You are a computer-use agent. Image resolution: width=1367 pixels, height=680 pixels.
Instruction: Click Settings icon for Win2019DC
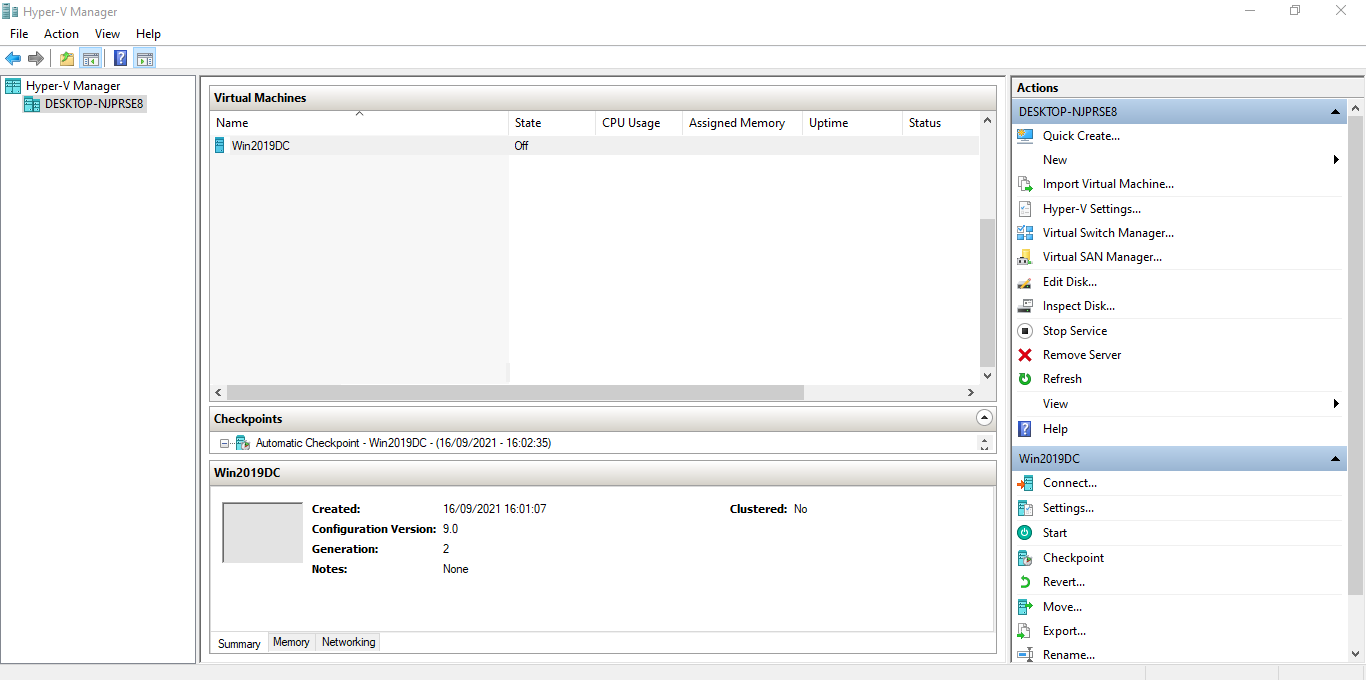pyautogui.click(x=1025, y=508)
